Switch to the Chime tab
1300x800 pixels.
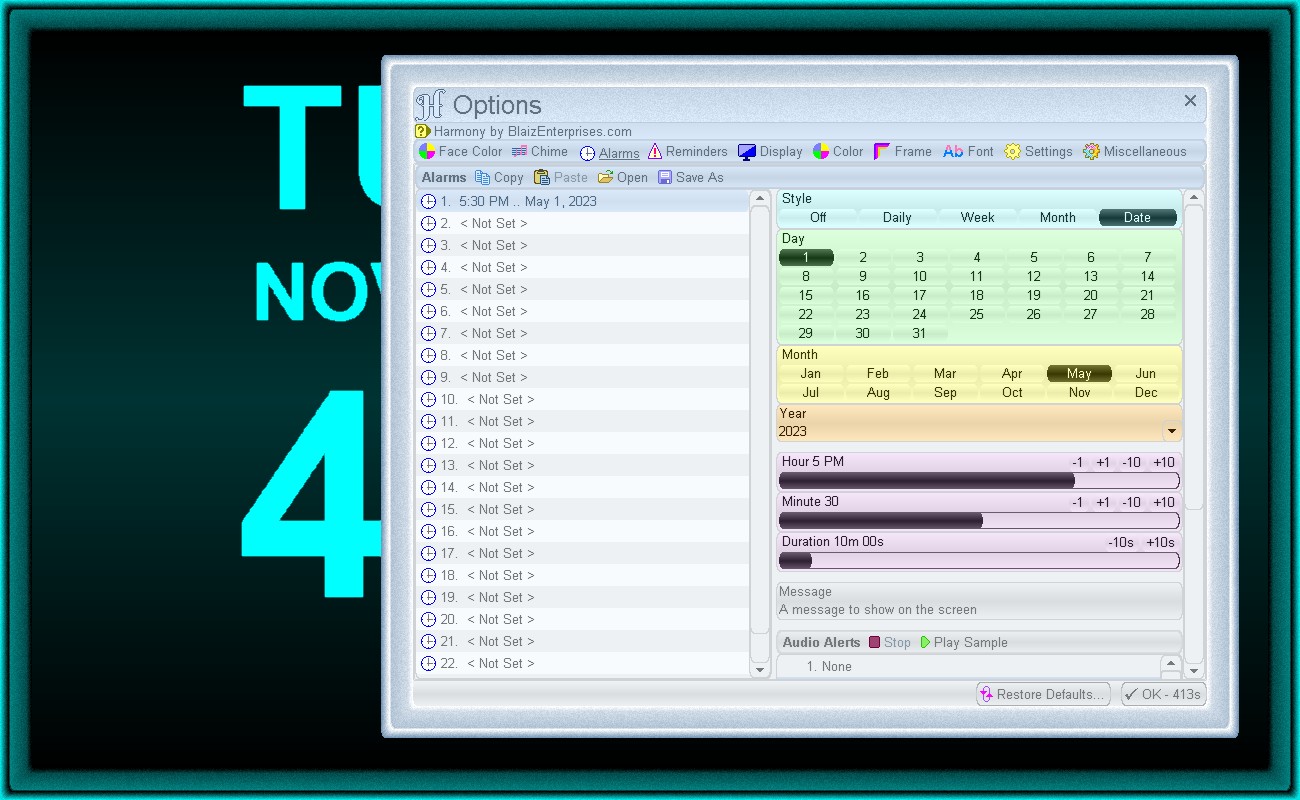coord(540,152)
